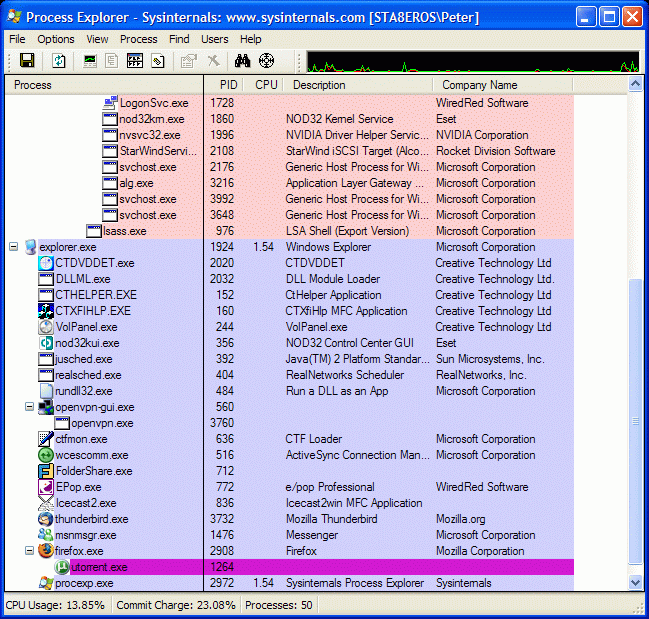Open the Users menu
This screenshot has width=649, height=619.
pos(214,39)
